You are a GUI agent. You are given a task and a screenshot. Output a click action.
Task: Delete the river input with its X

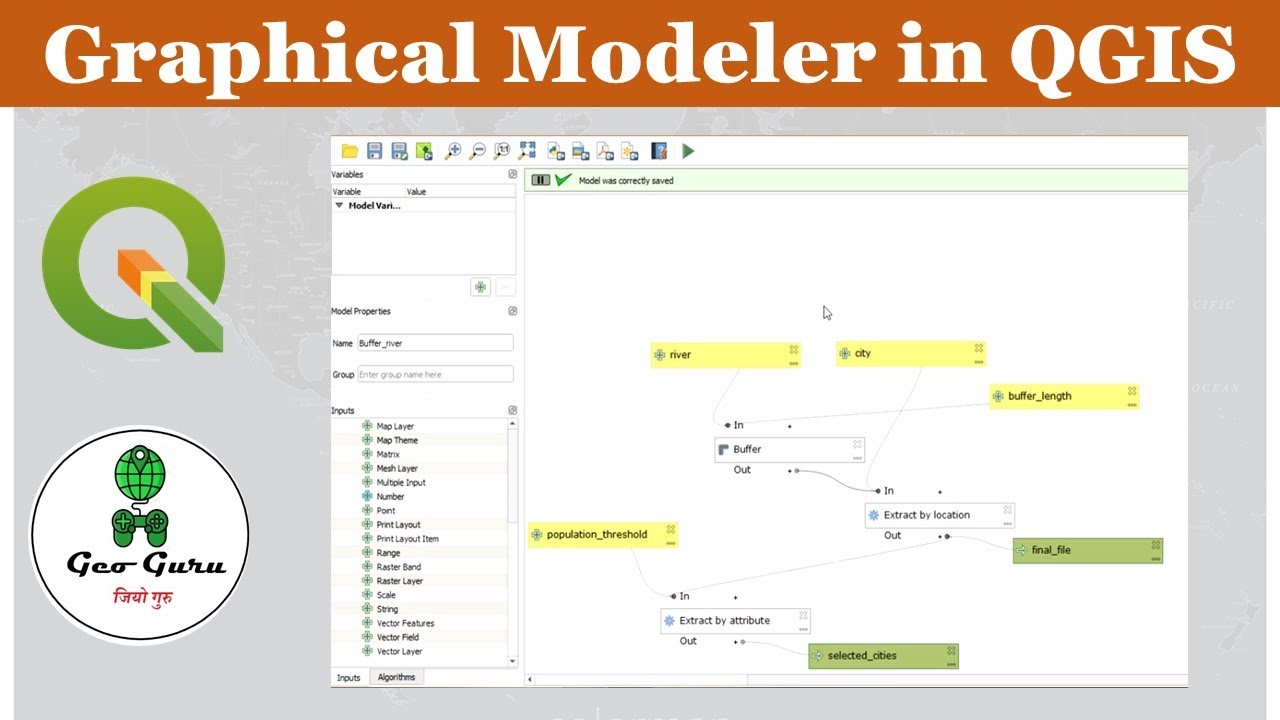pos(793,349)
